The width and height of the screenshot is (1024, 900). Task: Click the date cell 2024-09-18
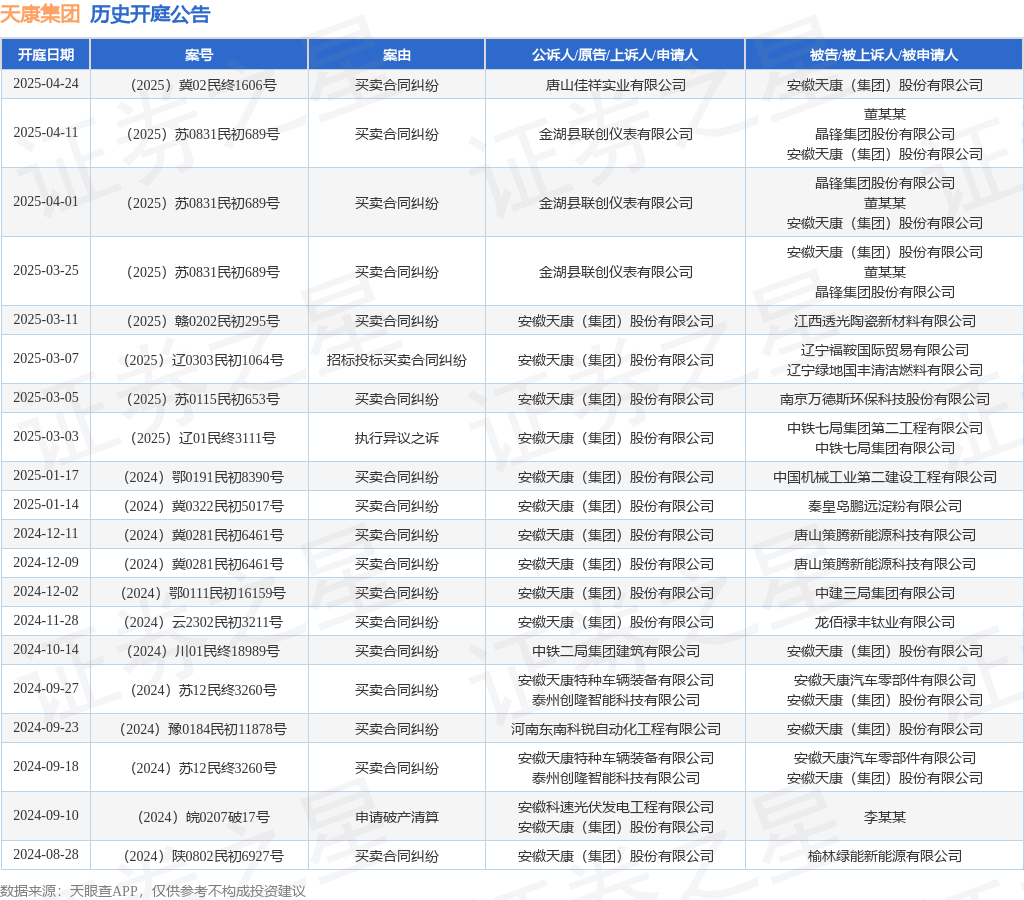click(x=46, y=767)
